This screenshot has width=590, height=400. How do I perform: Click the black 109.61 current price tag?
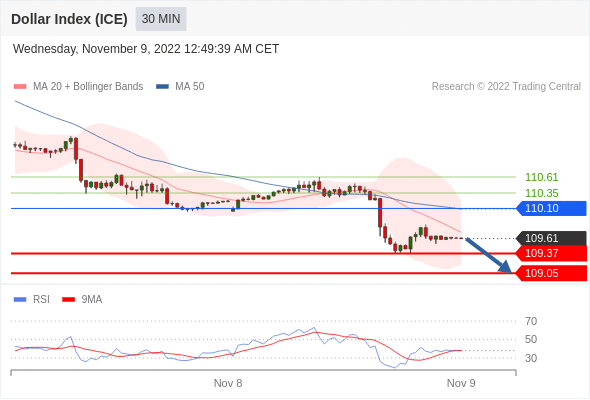pos(551,238)
